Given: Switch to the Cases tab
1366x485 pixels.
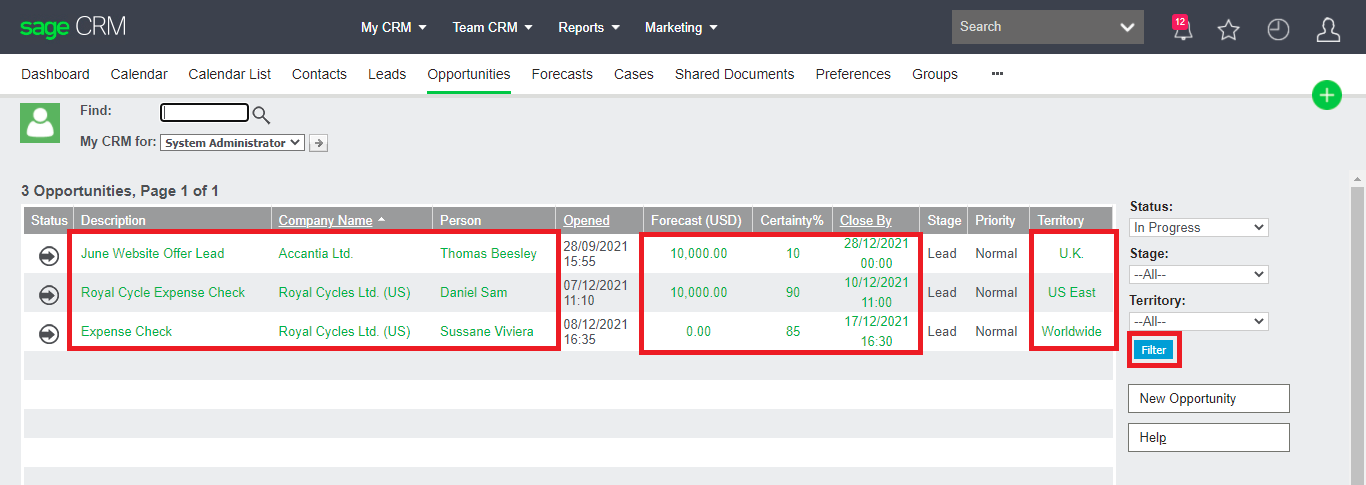Looking at the screenshot, I should tap(634, 74).
